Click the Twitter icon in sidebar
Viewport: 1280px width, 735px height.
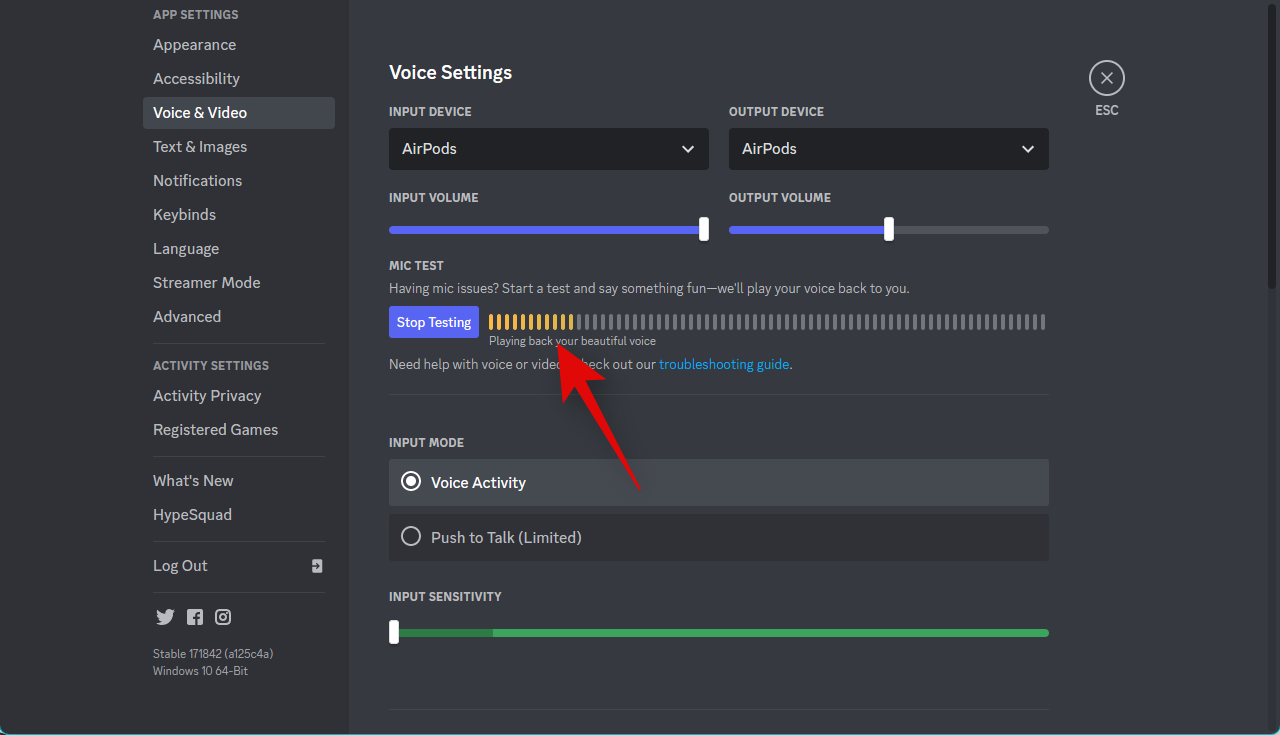click(x=165, y=617)
